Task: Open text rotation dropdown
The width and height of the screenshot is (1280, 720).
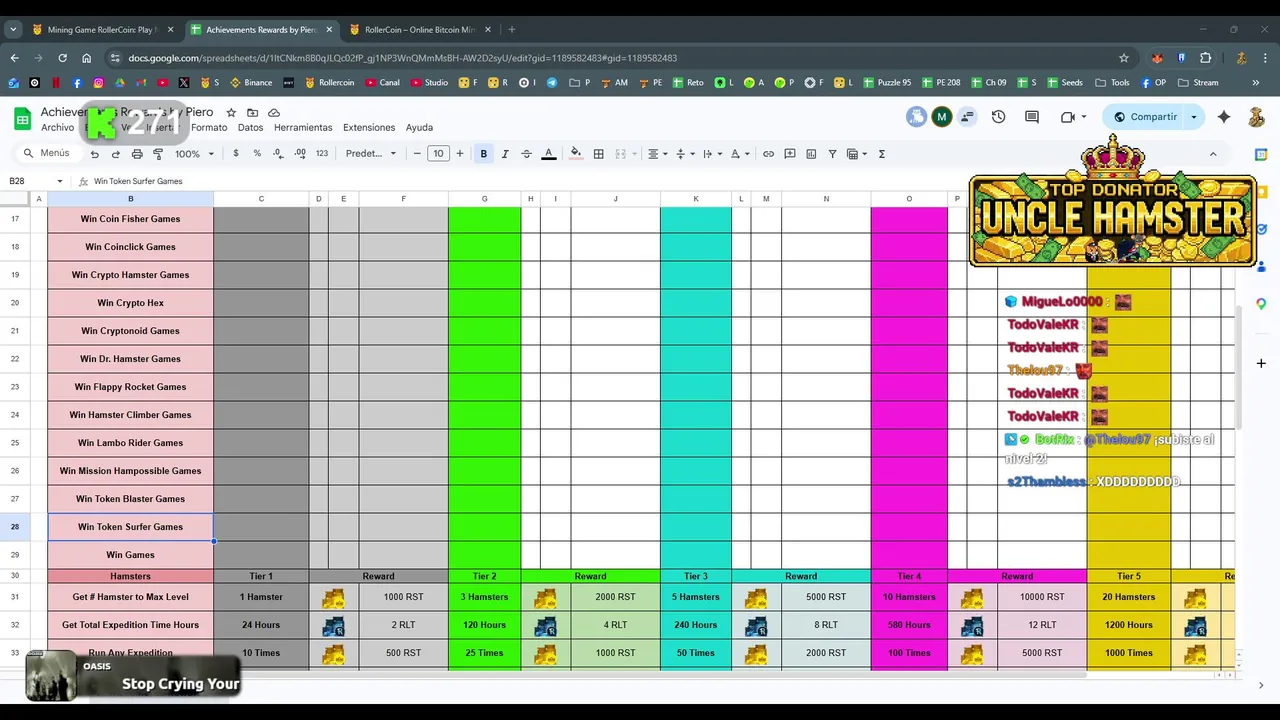Action: click(739, 154)
